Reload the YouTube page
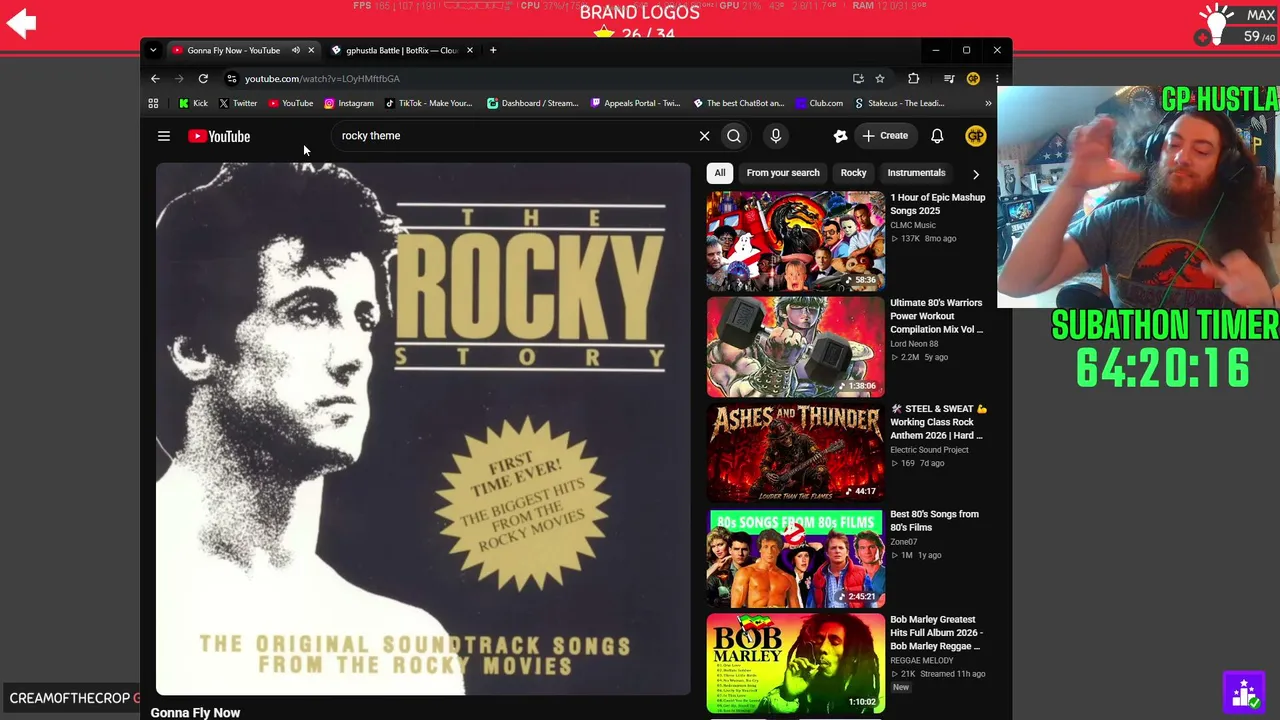 [x=203, y=79]
